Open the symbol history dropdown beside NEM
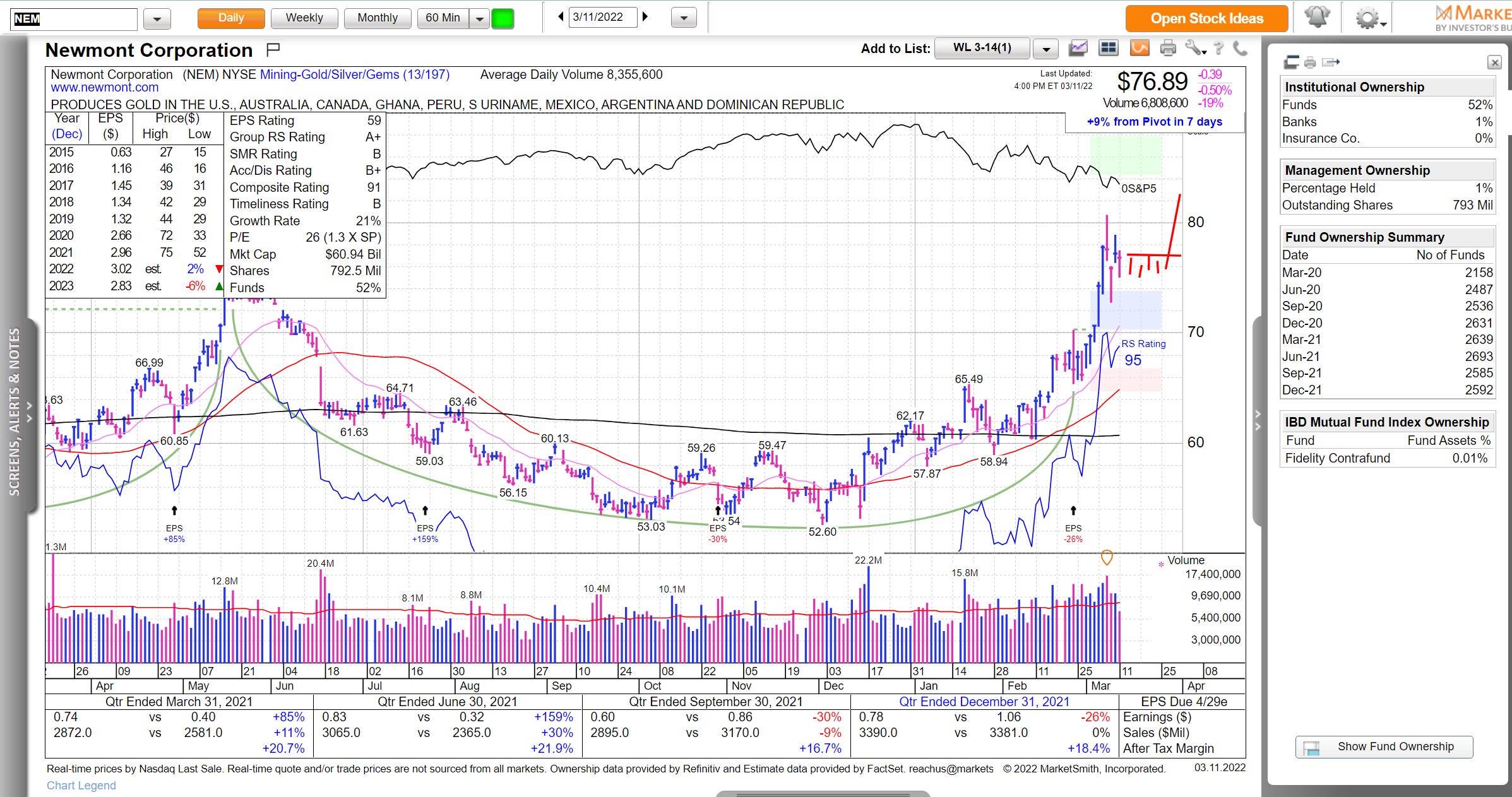Screen dimensions: 1512x797 pyautogui.click(x=157, y=19)
